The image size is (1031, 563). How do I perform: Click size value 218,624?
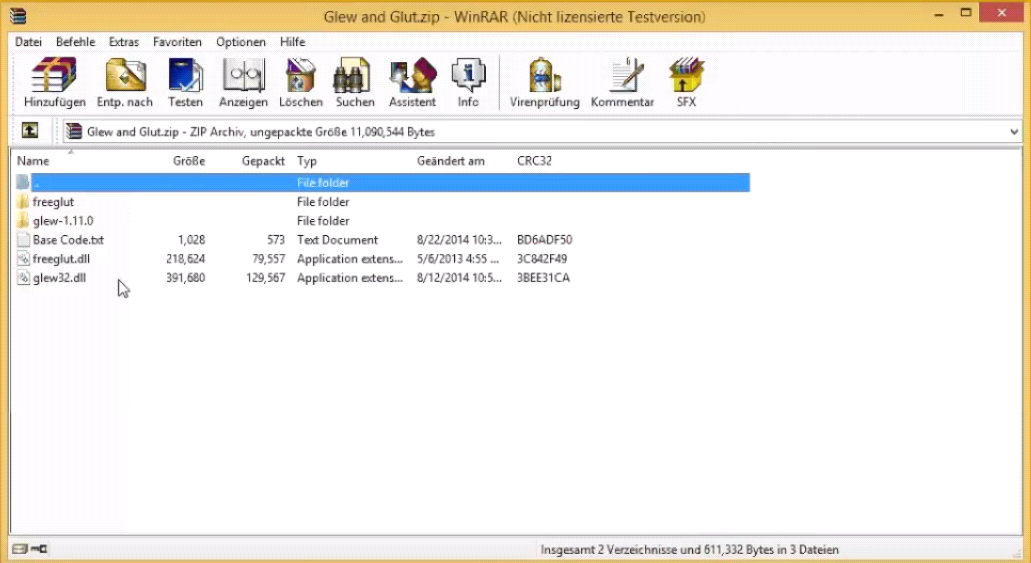tap(185, 259)
